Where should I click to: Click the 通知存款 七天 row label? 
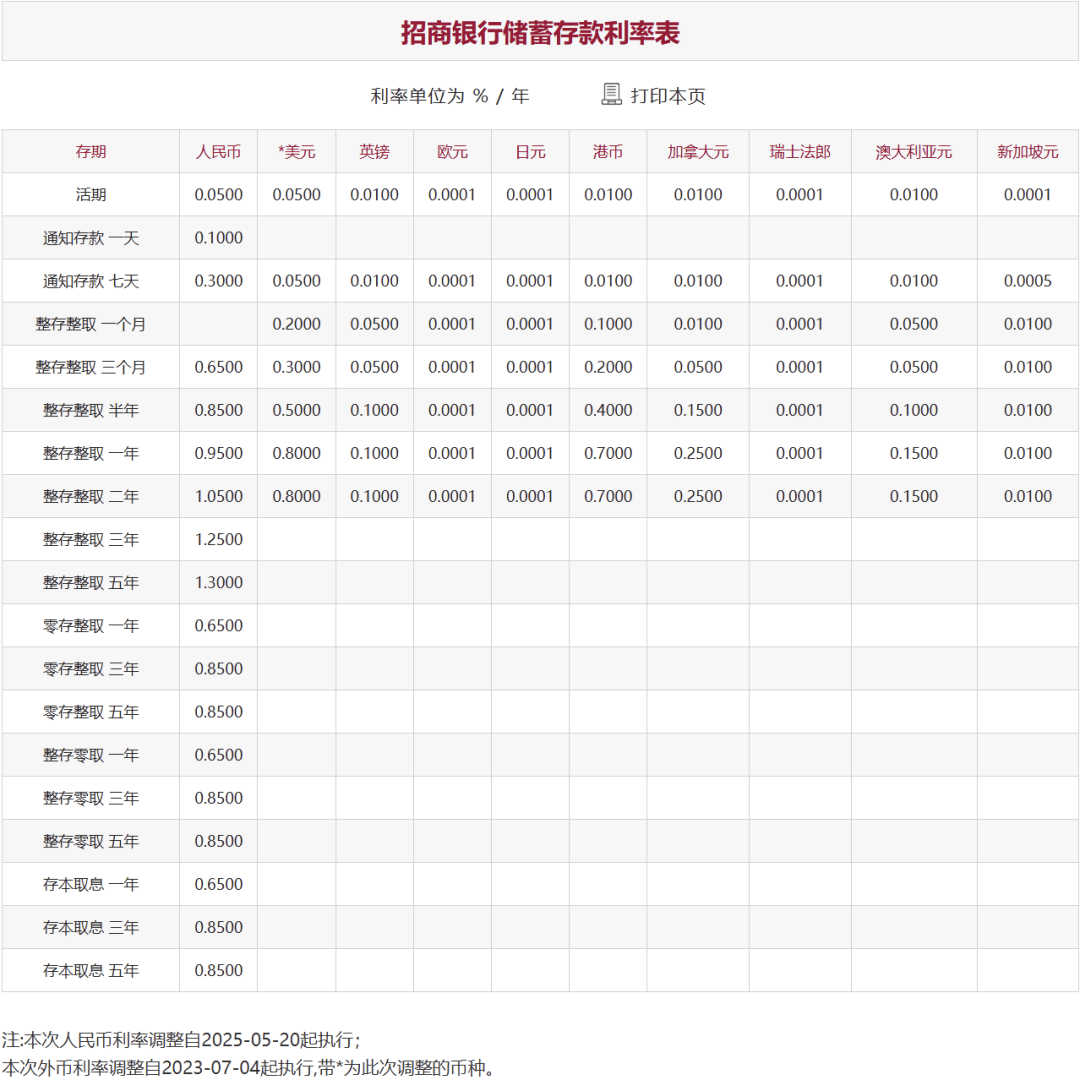click(91, 281)
